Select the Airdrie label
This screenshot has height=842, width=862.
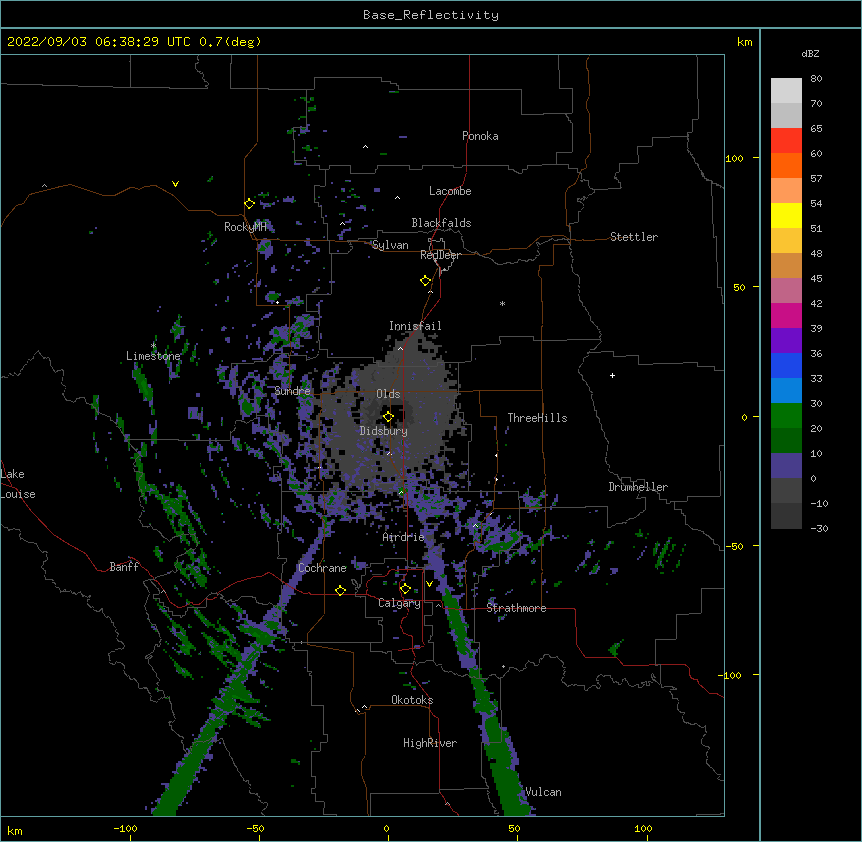pos(404,537)
